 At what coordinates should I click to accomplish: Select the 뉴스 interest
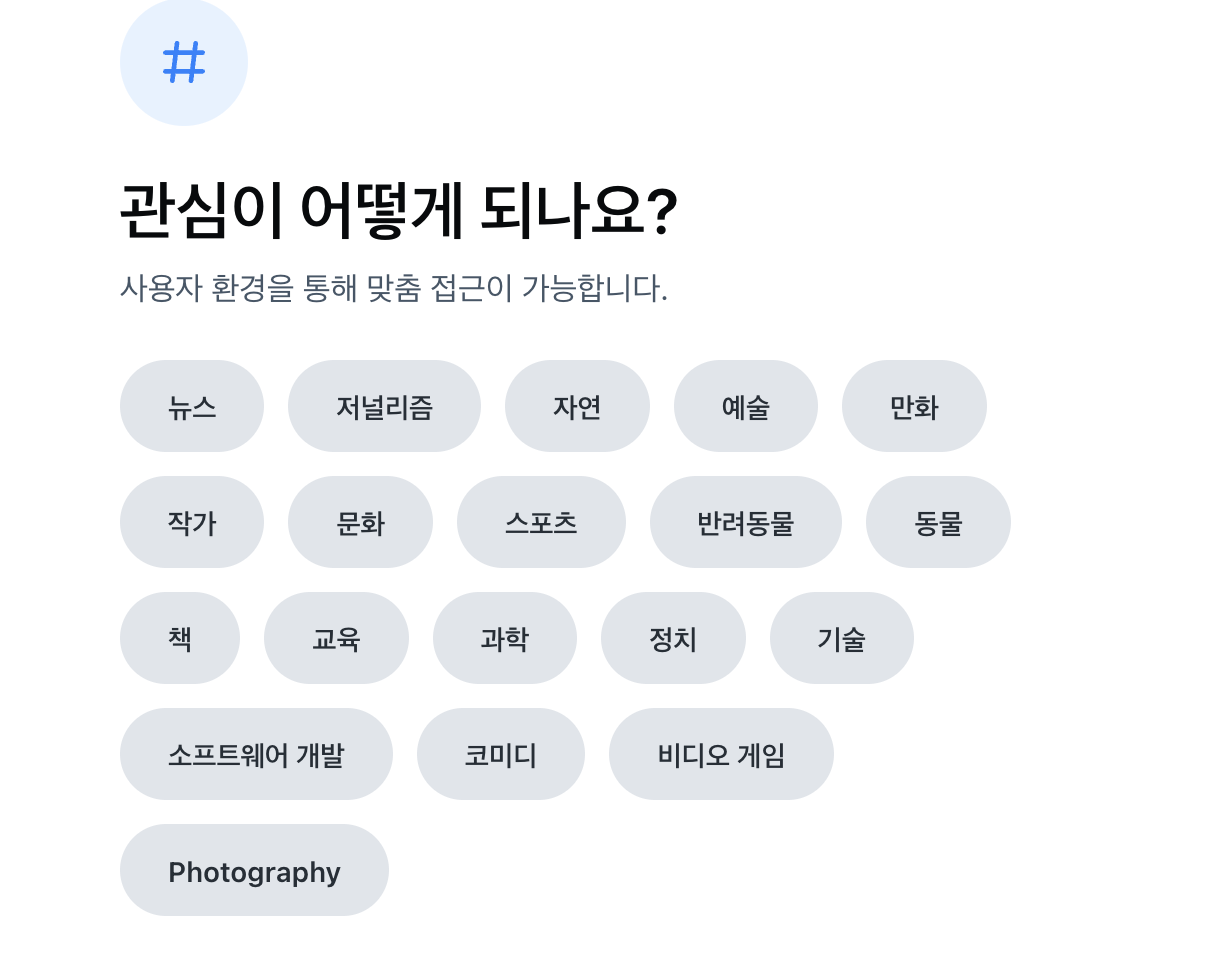[192, 406]
